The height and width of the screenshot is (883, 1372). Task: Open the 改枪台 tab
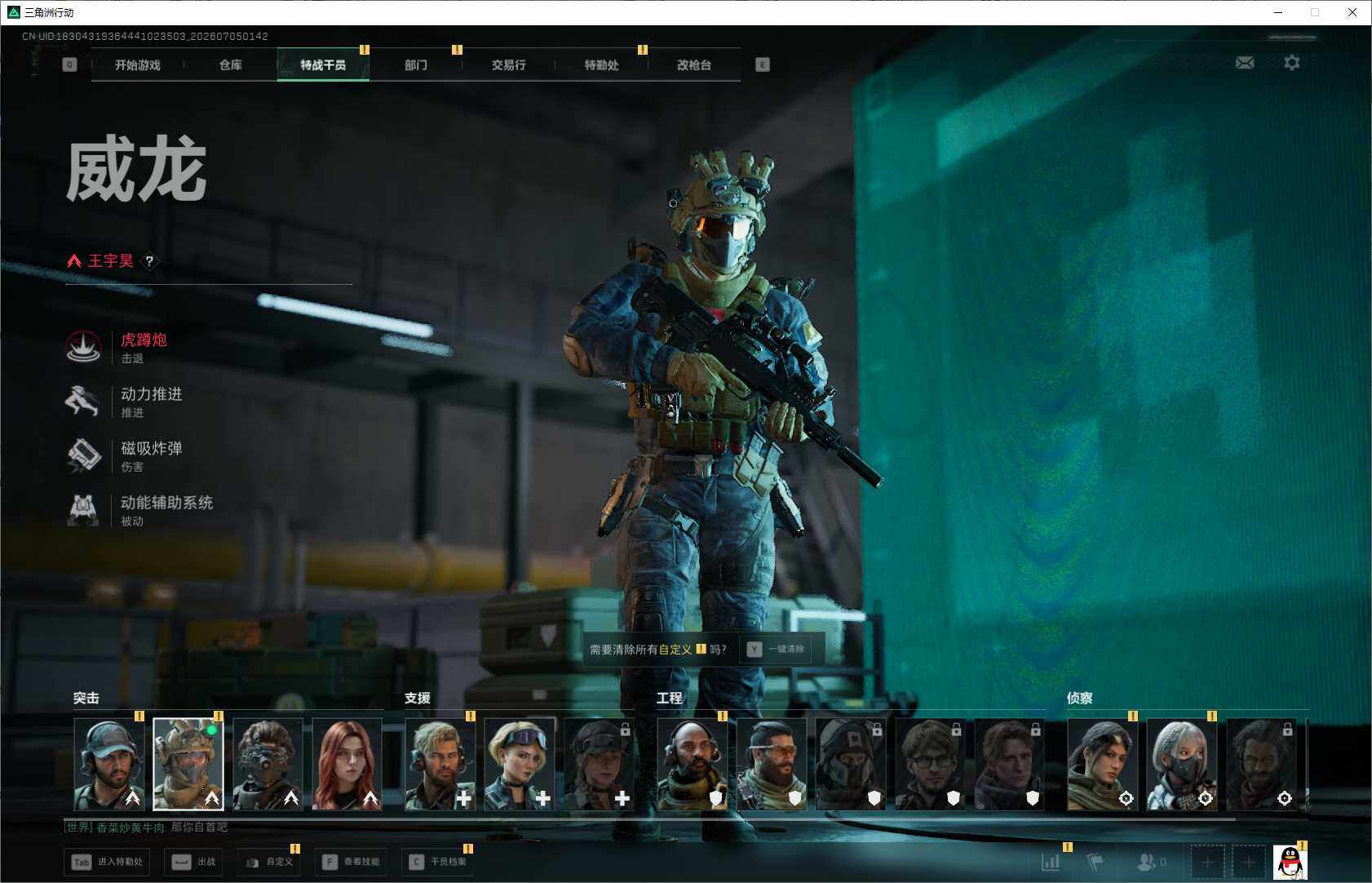coord(694,64)
